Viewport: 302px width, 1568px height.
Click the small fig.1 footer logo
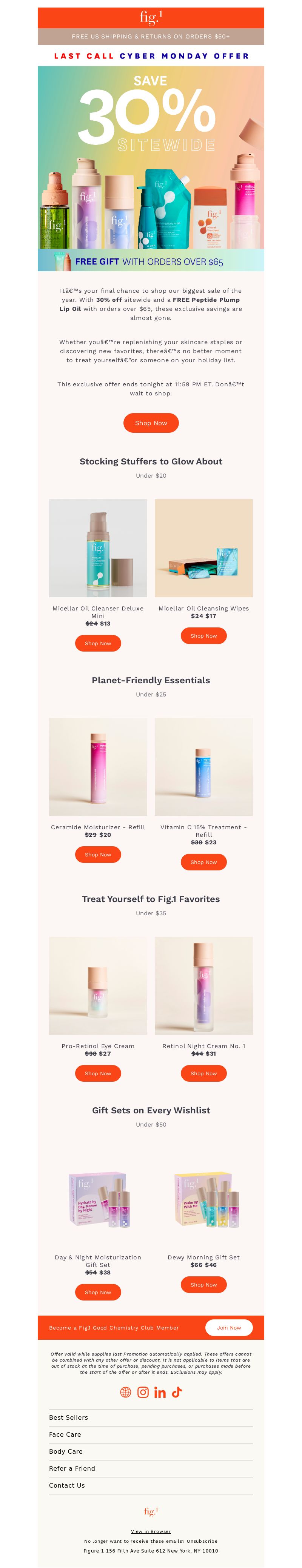pos(151,1511)
